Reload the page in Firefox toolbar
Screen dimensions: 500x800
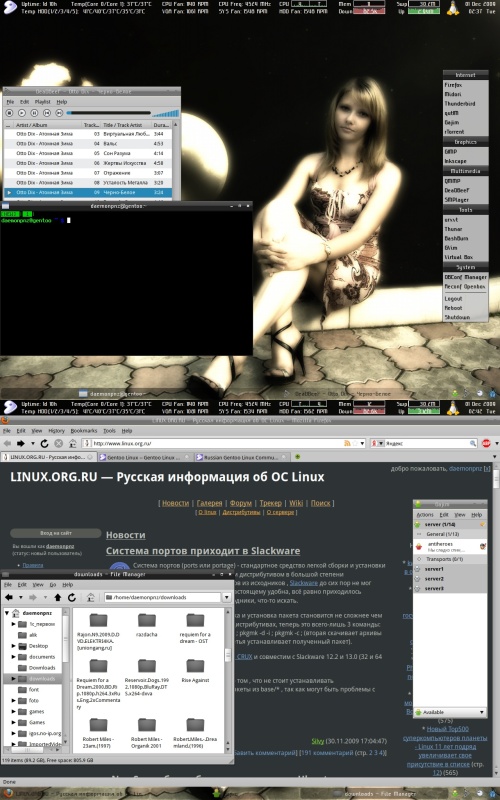44,443
